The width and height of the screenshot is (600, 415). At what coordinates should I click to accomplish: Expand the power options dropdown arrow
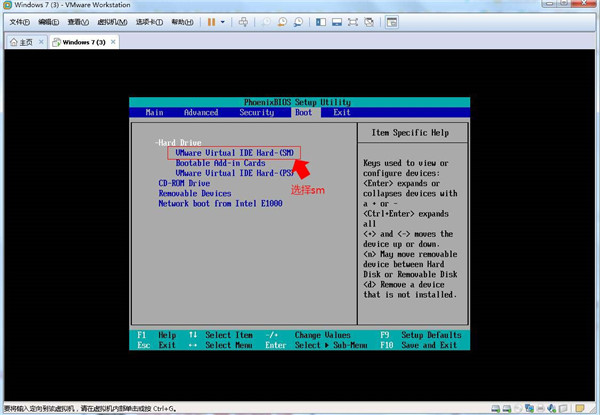222,22
